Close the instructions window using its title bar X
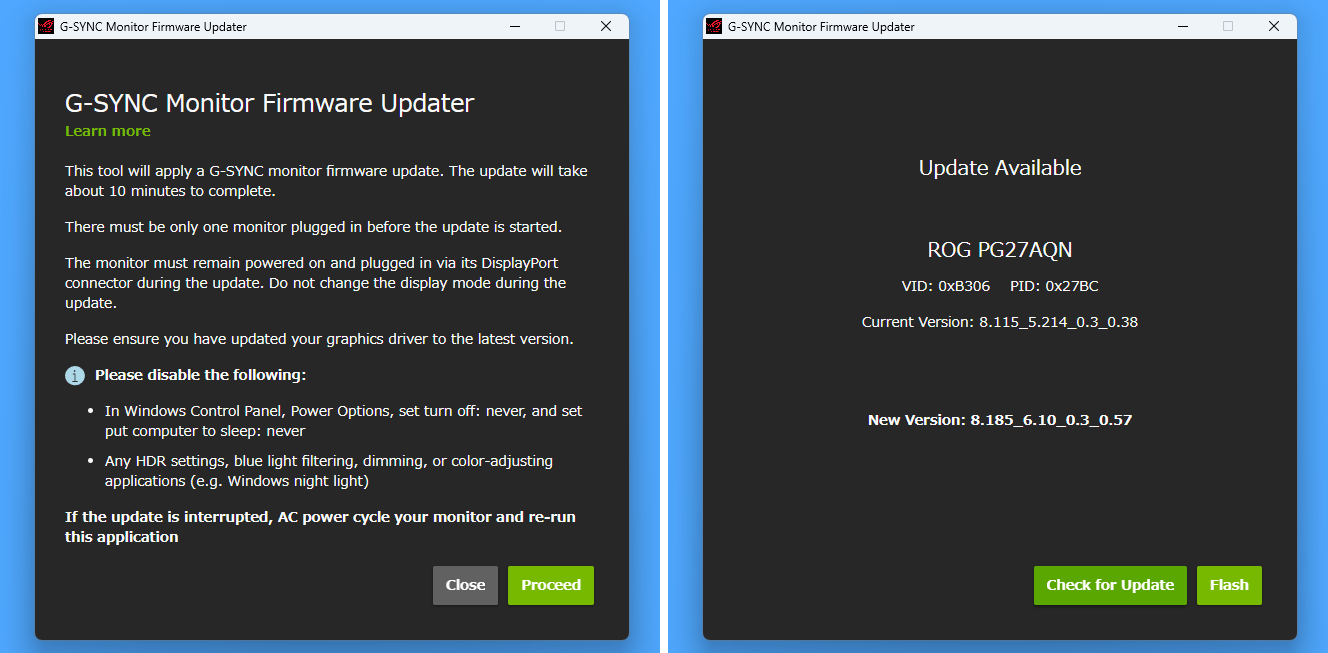Image resolution: width=1328 pixels, height=653 pixels. [x=606, y=27]
